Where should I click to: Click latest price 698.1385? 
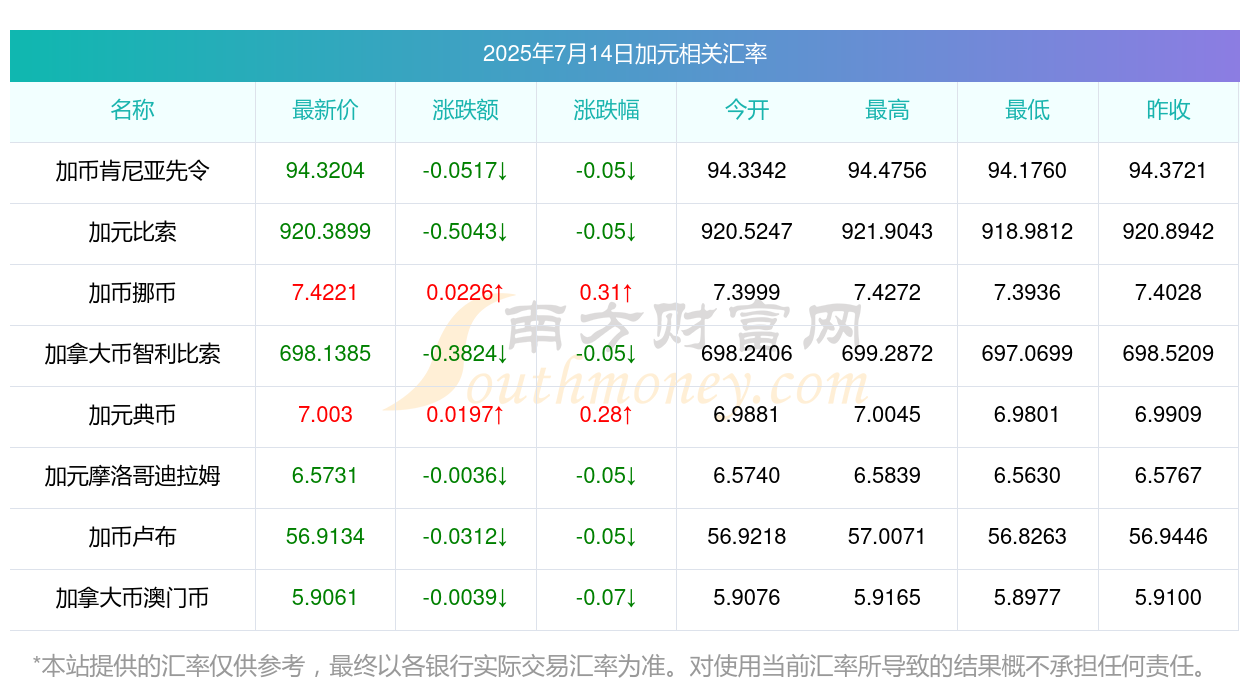point(325,354)
